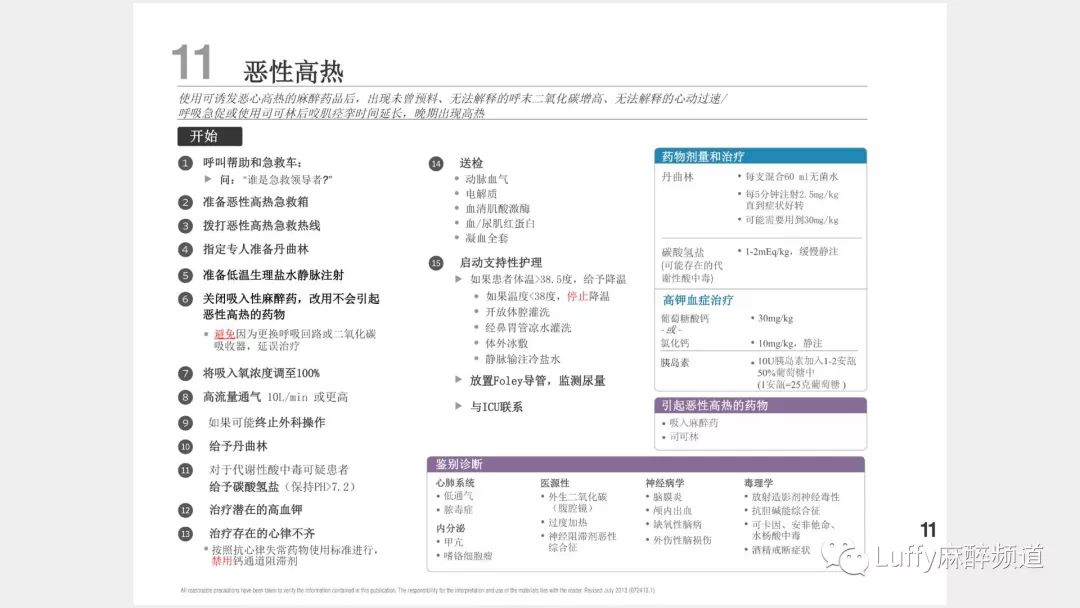Expand the 放置Foley导管 arrow item
Screen dimensions: 1080x608
pyautogui.click(x=459, y=381)
